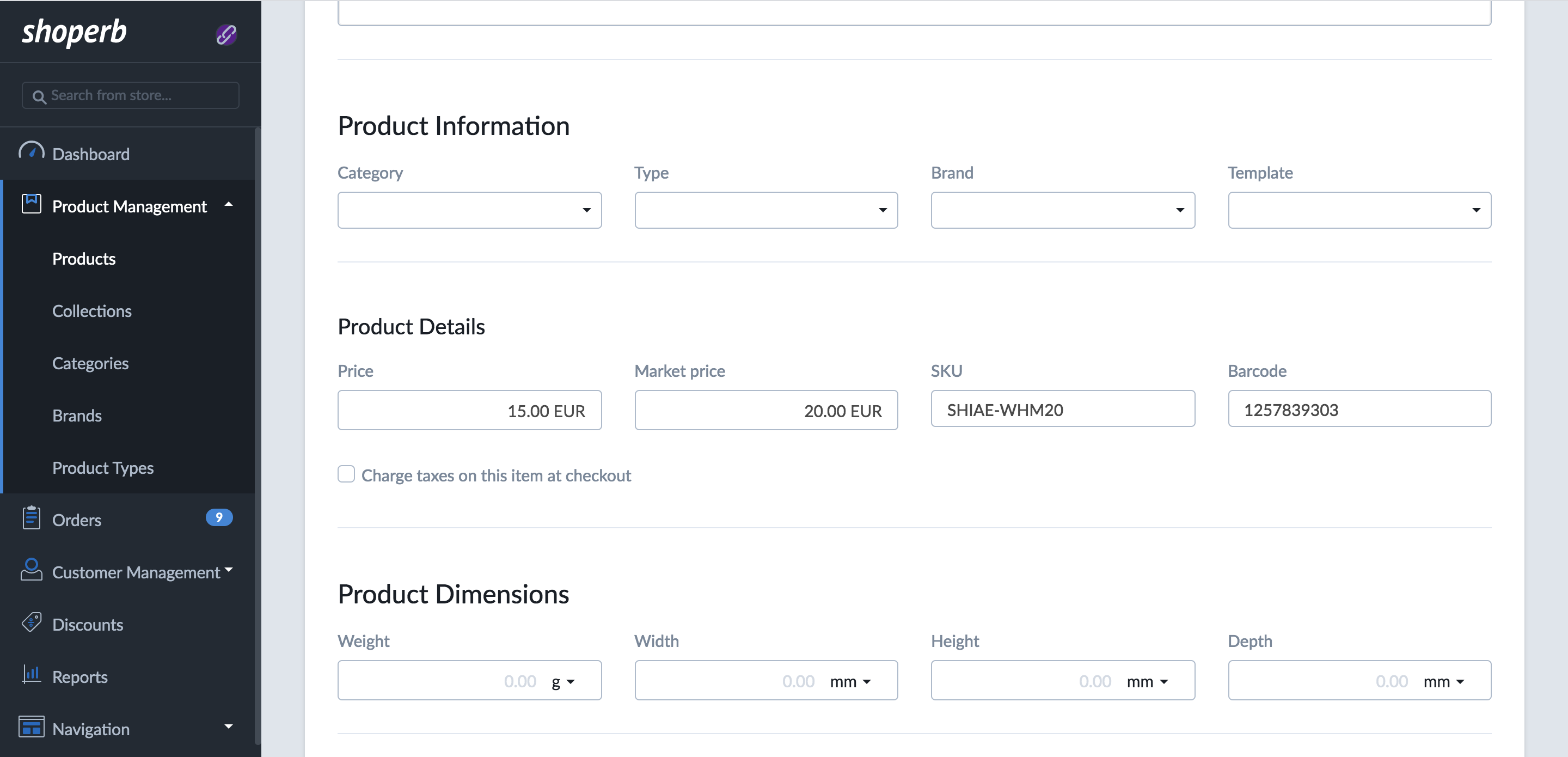Image resolution: width=1568 pixels, height=757 pixels.
Task: Click the search magnifier icon
Action: [x=39, y=97]
